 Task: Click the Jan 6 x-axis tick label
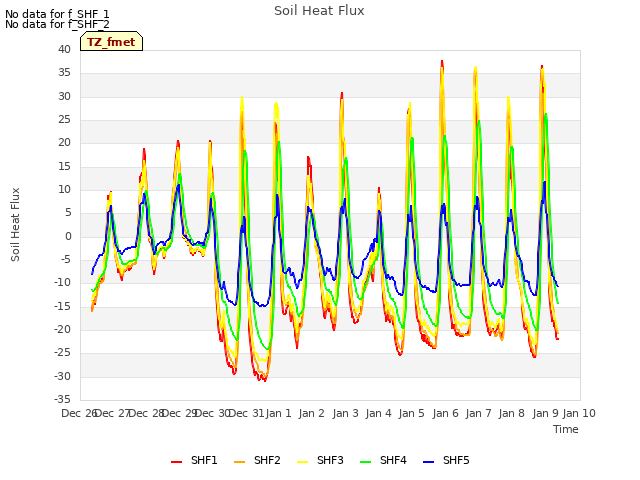445,413
